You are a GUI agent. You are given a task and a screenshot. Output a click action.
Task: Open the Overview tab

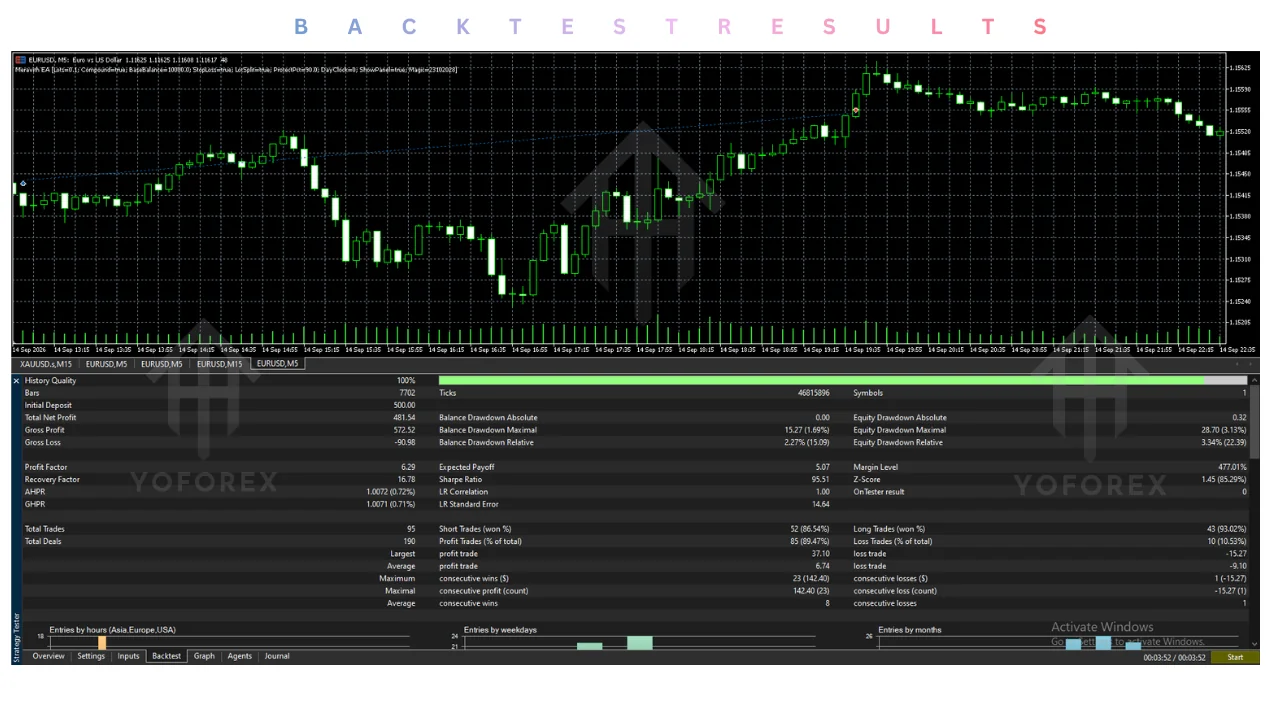coord(48,656)
